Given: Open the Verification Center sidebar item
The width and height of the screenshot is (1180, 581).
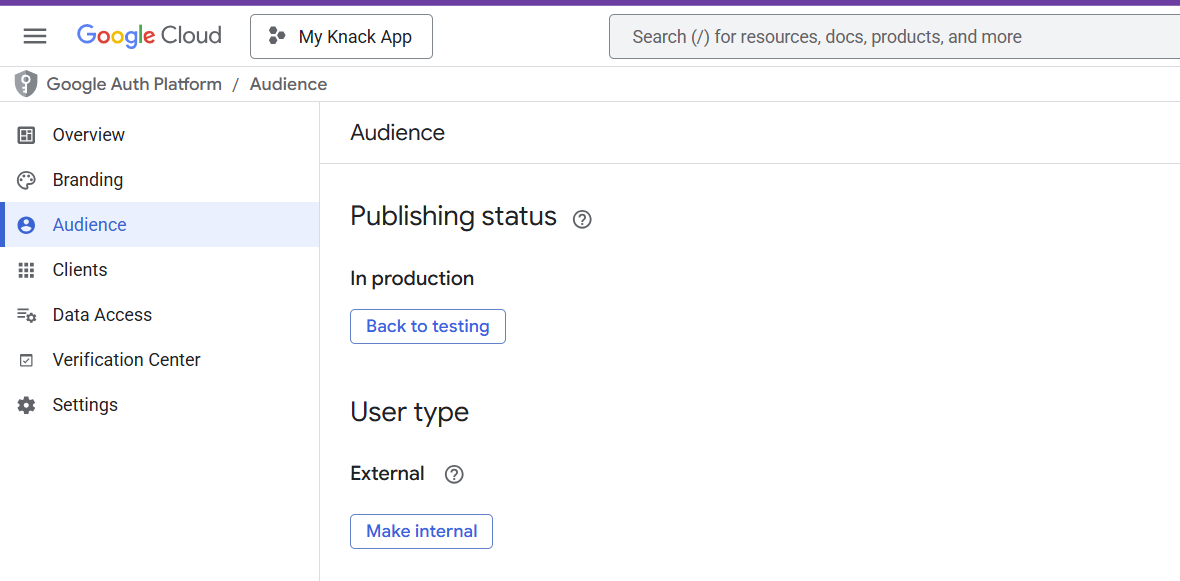Looking at the screenshot, I should click(160, 360).
